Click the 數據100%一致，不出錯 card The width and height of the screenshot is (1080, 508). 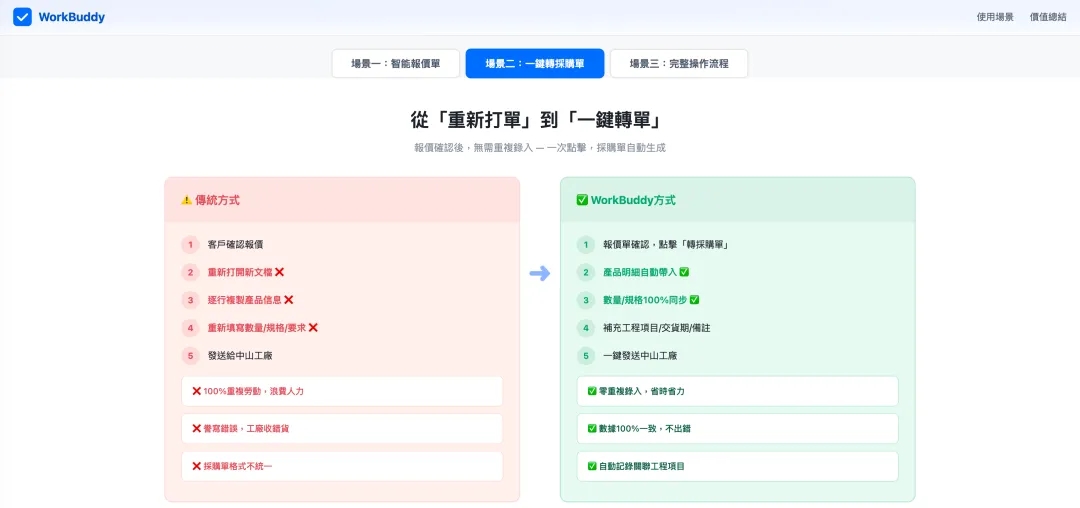(738, 428)
